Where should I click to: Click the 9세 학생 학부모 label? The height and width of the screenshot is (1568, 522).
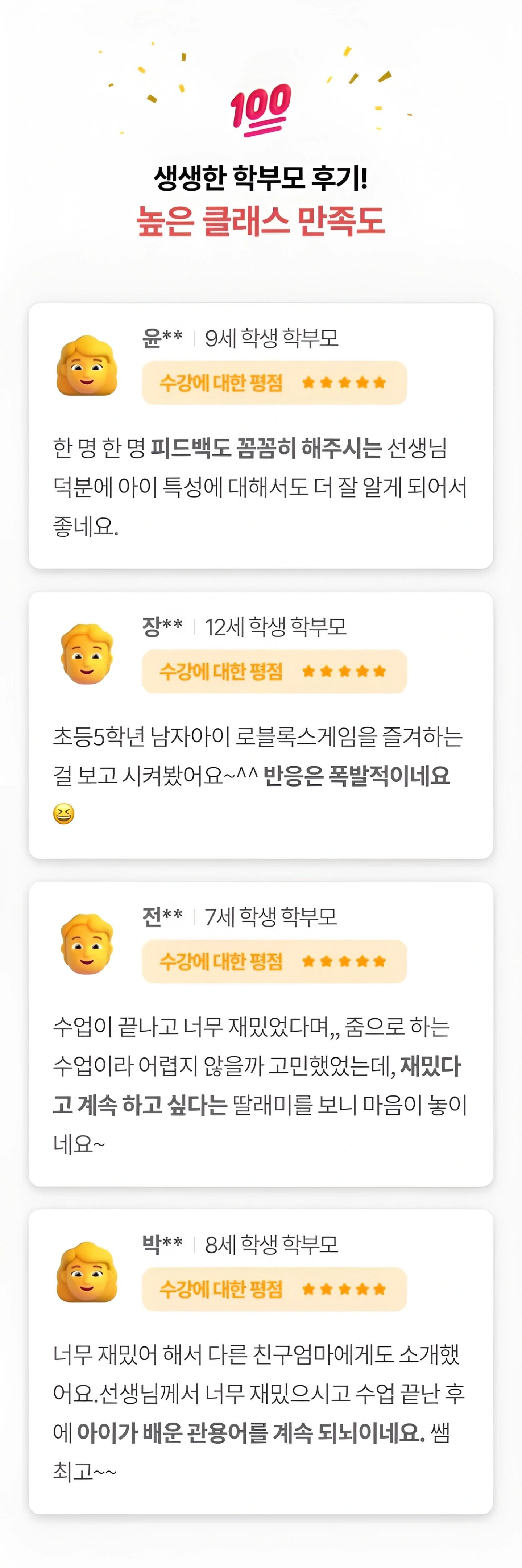click(272, 337)
